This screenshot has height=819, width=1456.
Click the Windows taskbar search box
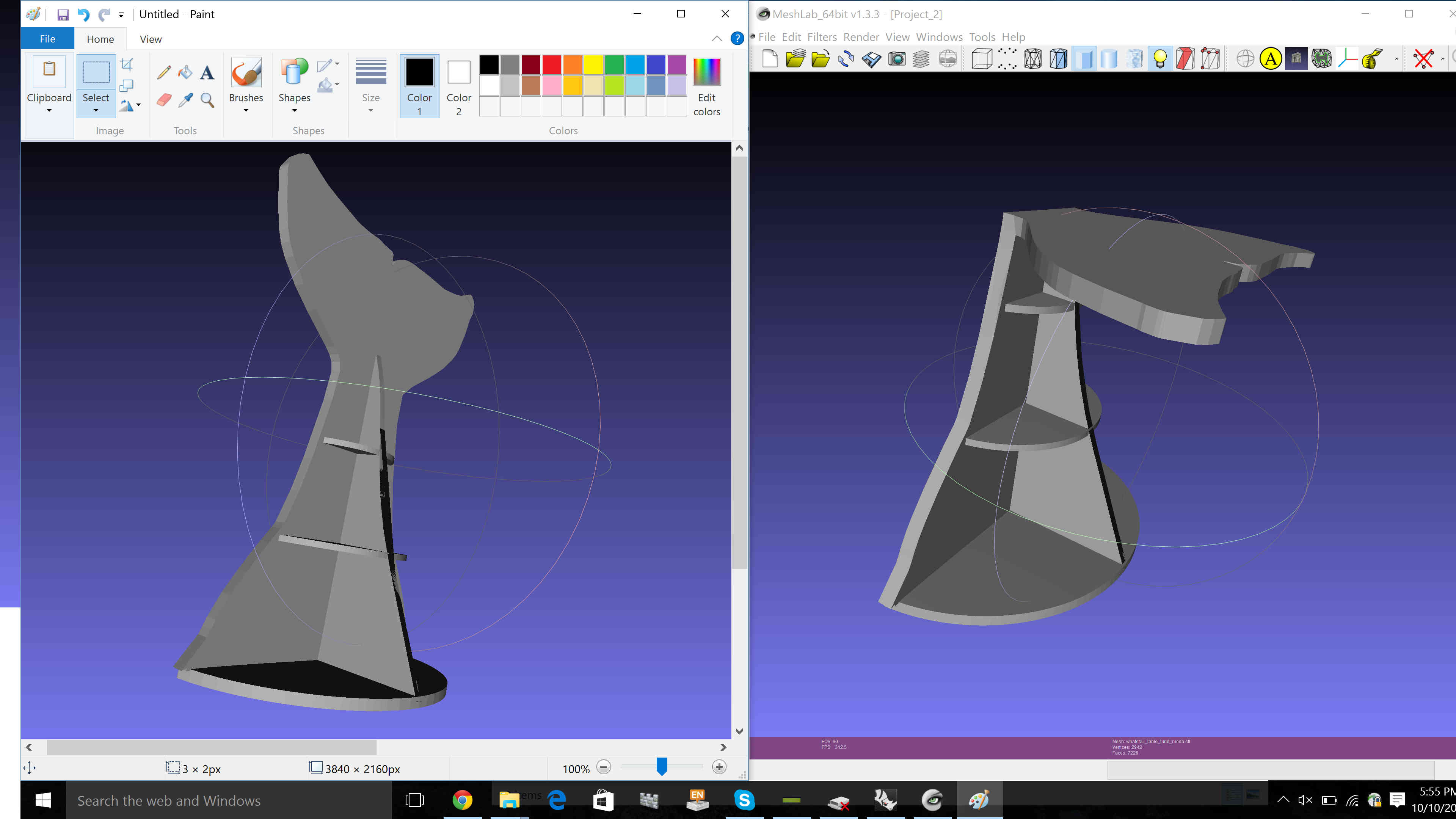tap(229, 800)
